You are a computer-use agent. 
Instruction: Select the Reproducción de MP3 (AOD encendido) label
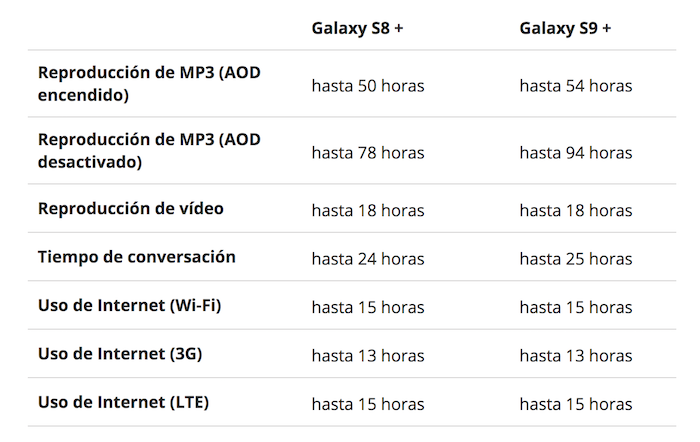[149, 83]
